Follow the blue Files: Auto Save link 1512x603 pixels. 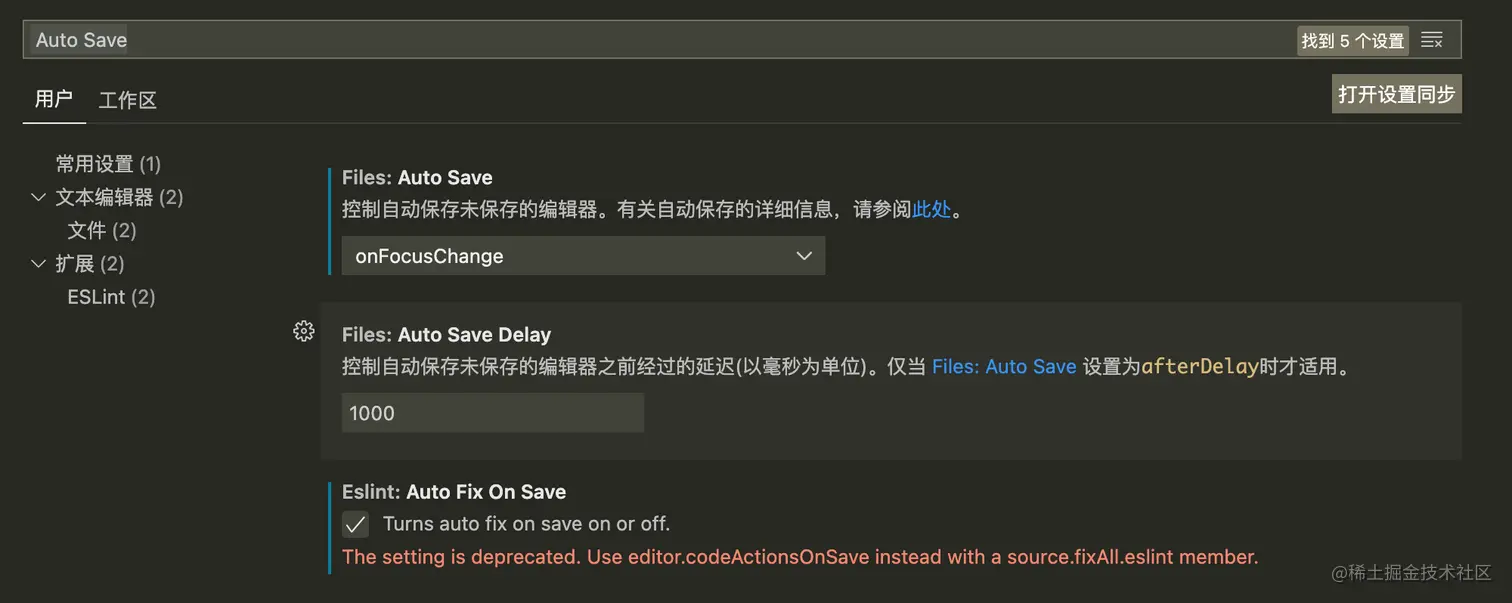pos(1004,367)
